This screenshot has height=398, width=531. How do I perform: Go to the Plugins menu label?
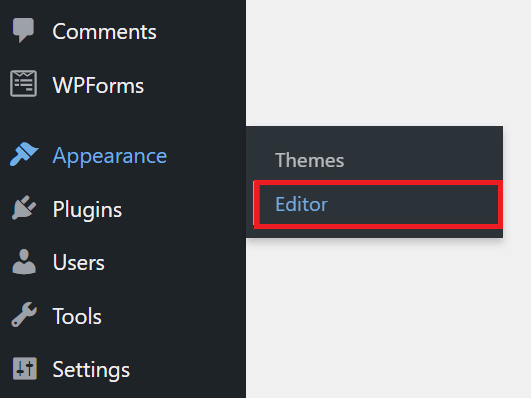coord(87,210)
